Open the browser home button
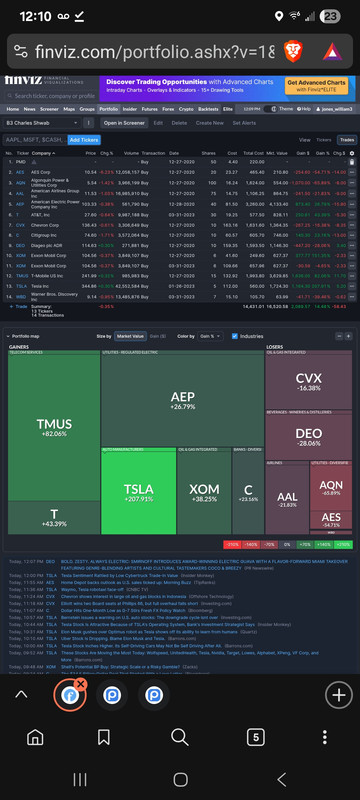Screen dimensions: 360x800 [35, 737]
